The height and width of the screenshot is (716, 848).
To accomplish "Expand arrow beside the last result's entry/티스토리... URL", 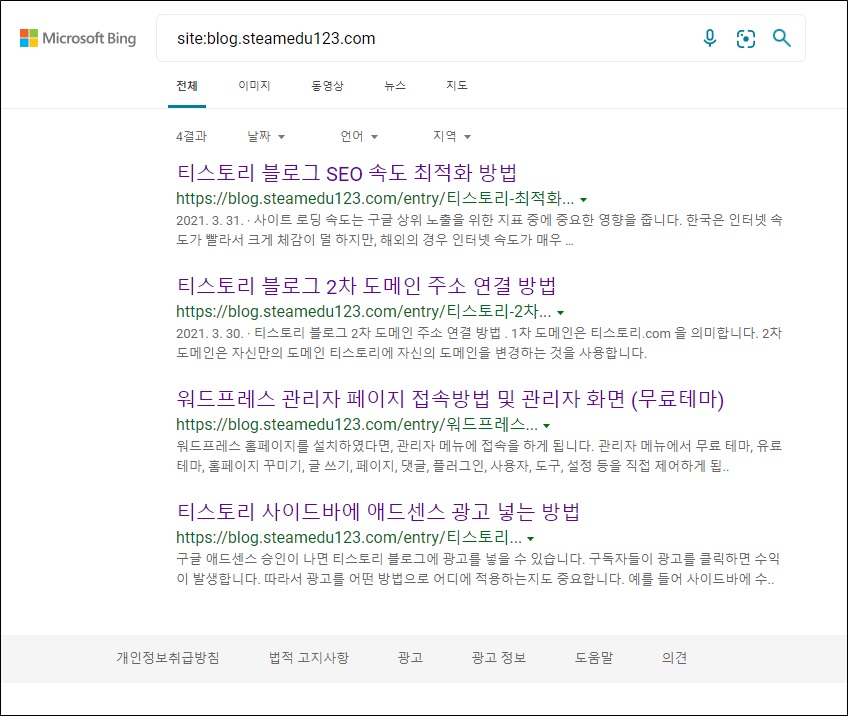I will (x=531, y=539).
